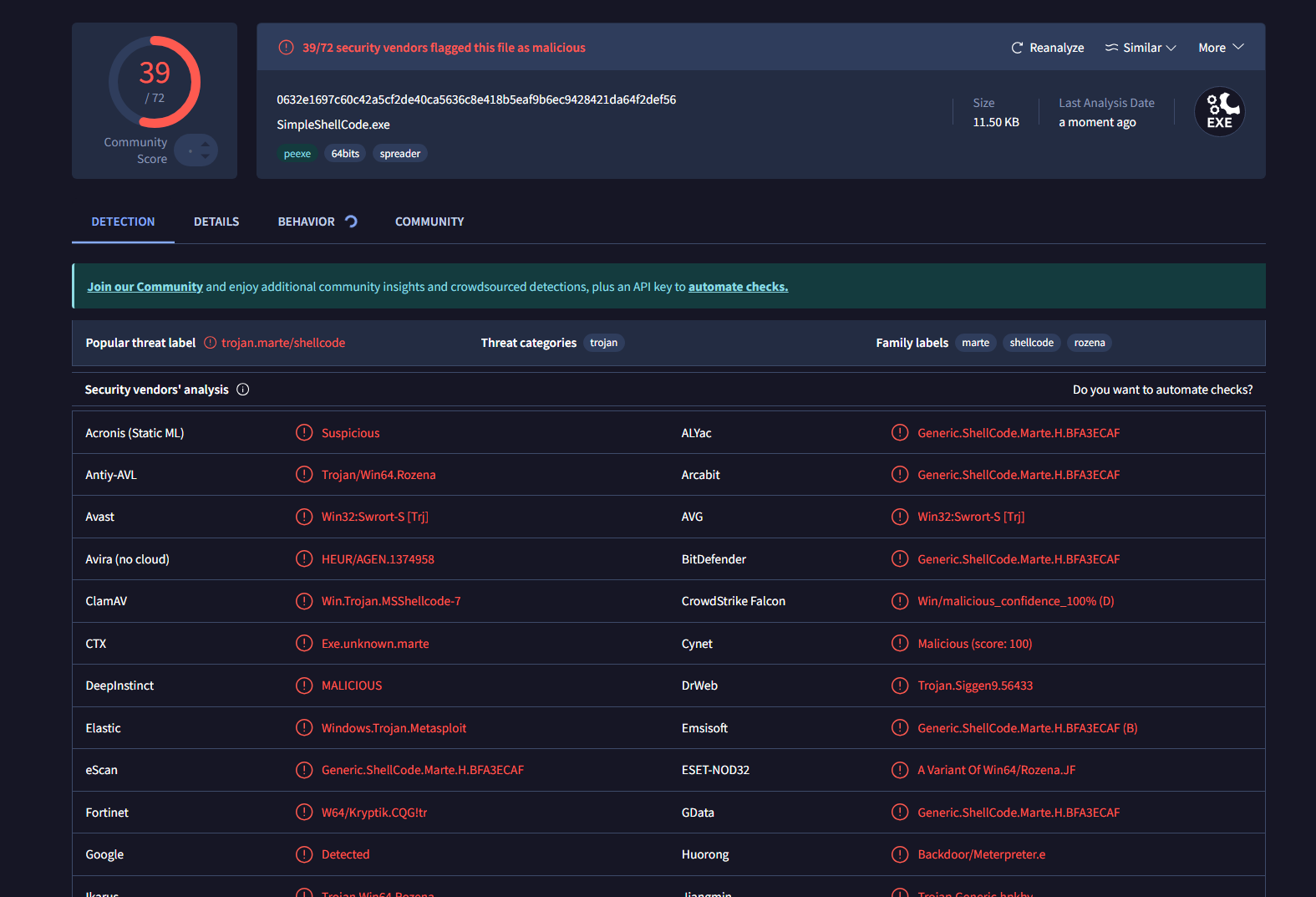Follow the Join our Community link
Viewport: 1316px width, 897px height.
coord(145,287)
